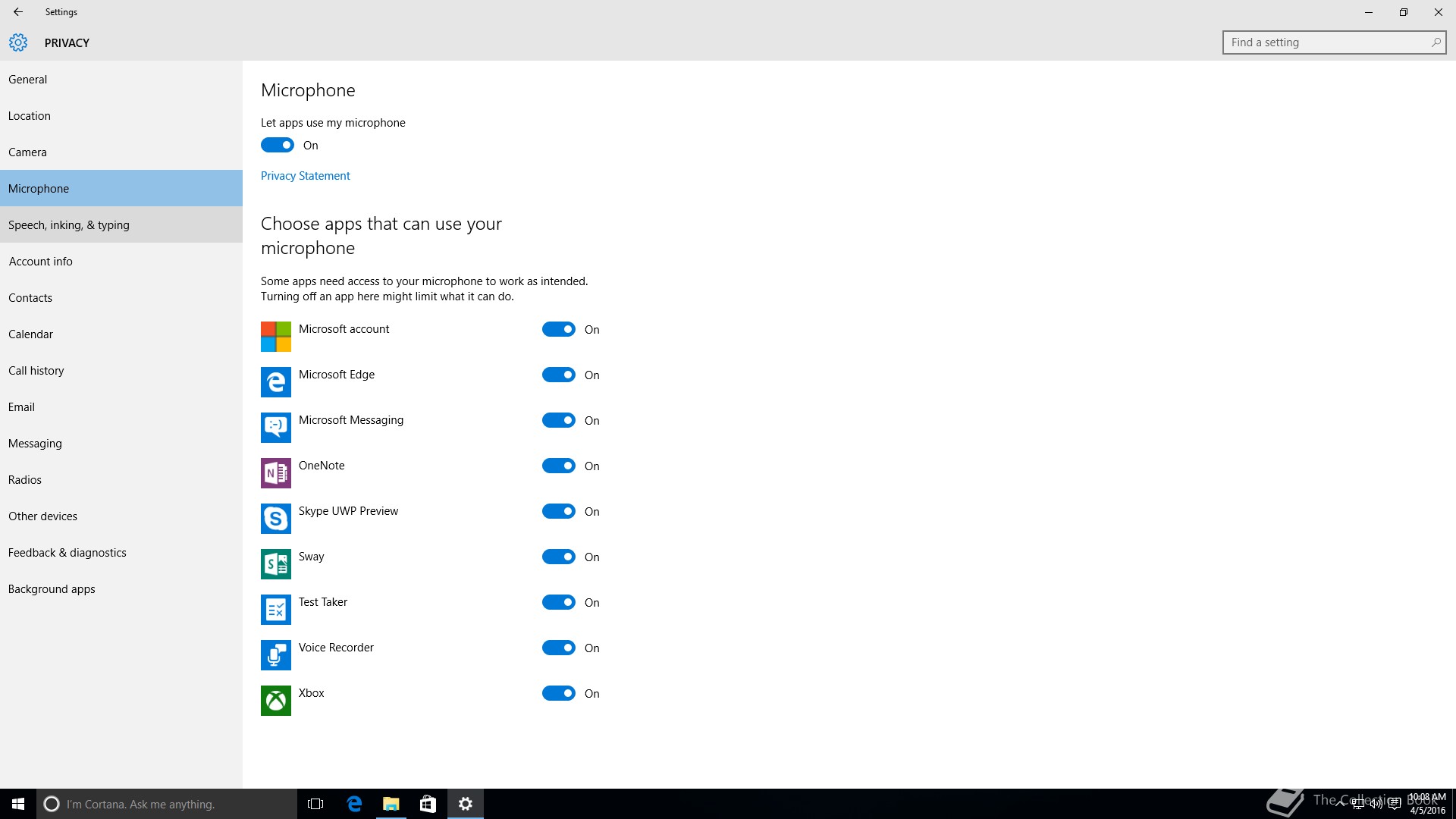Open Speech, inking, & typing
Screen dimensions: 1456x819
tap(121, 224)
